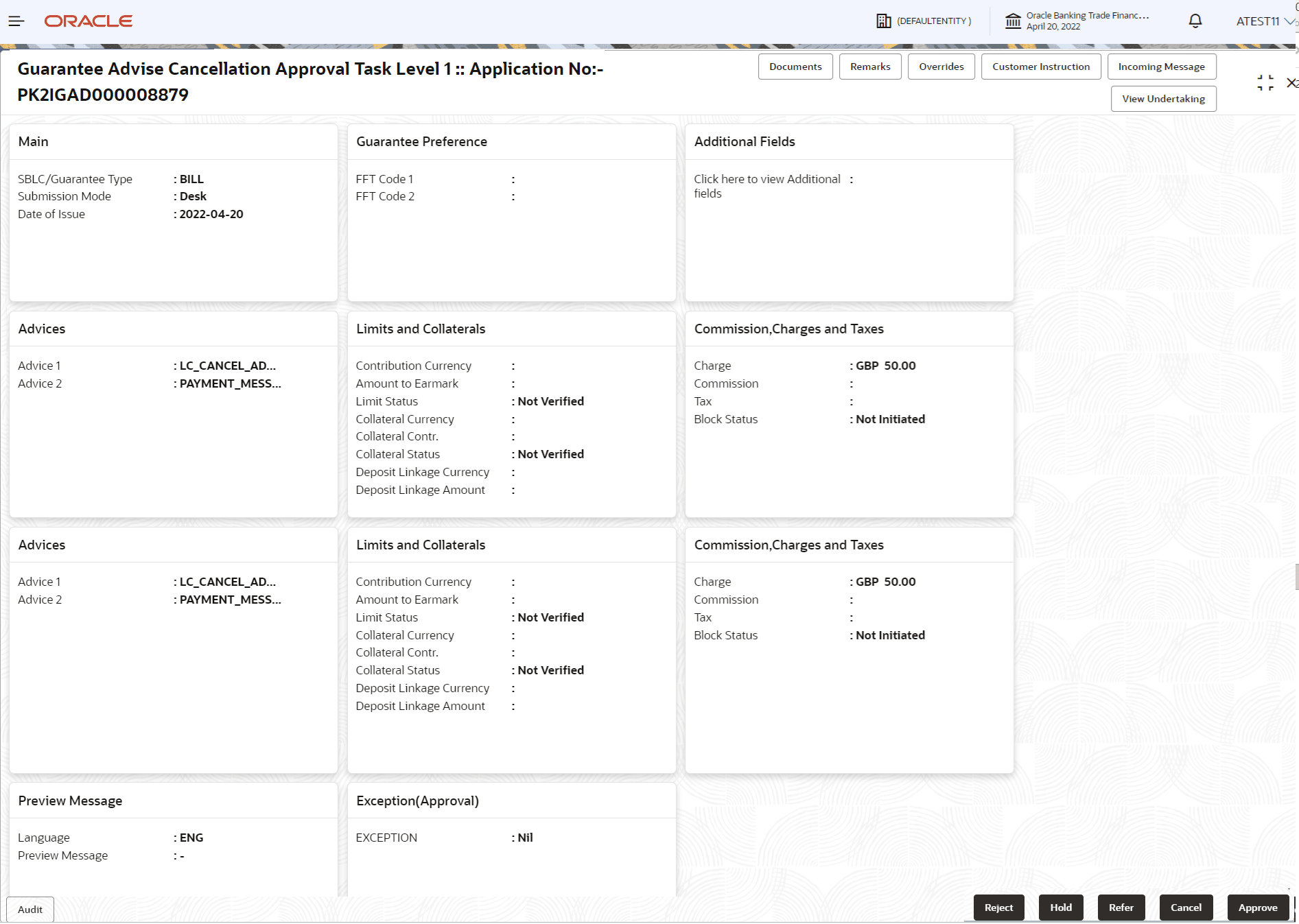Click View Undertaking
The width and height of the screenshot is (1299, 924).
(1163, 99)
